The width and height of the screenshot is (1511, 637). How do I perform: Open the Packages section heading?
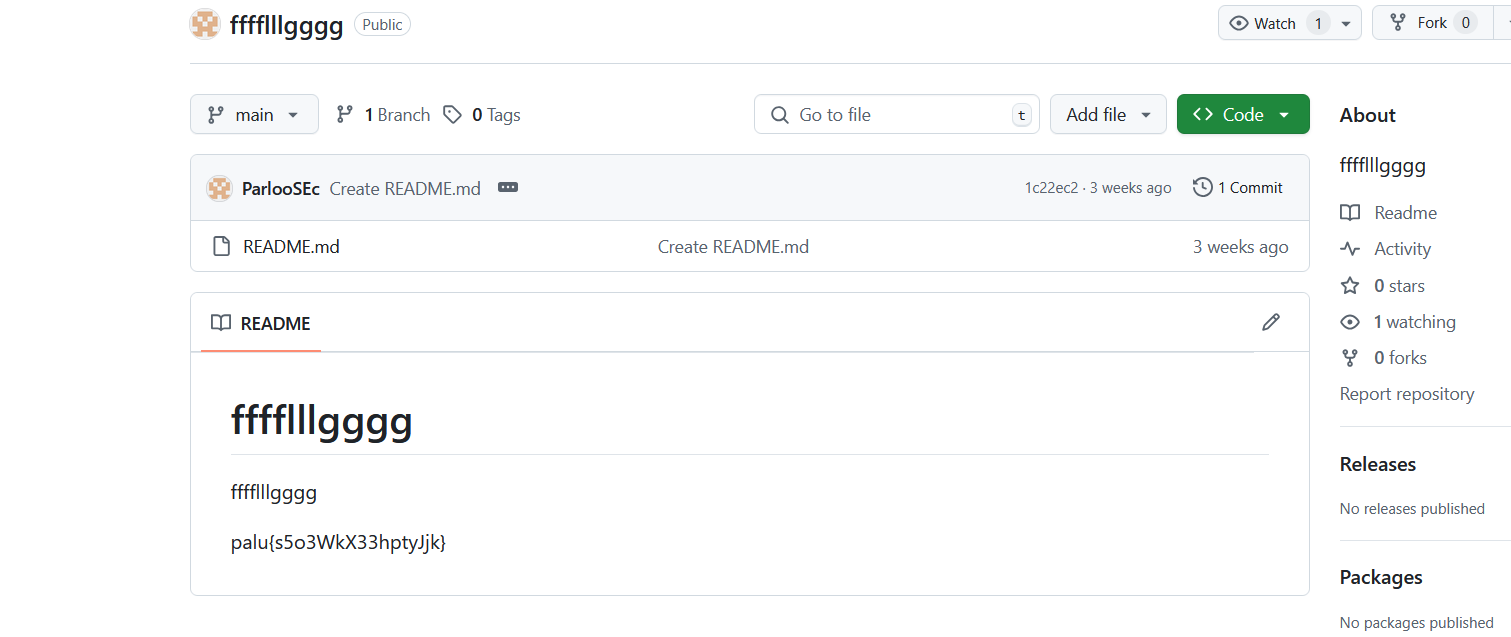pyautogui.click(x=1381, y=577)
